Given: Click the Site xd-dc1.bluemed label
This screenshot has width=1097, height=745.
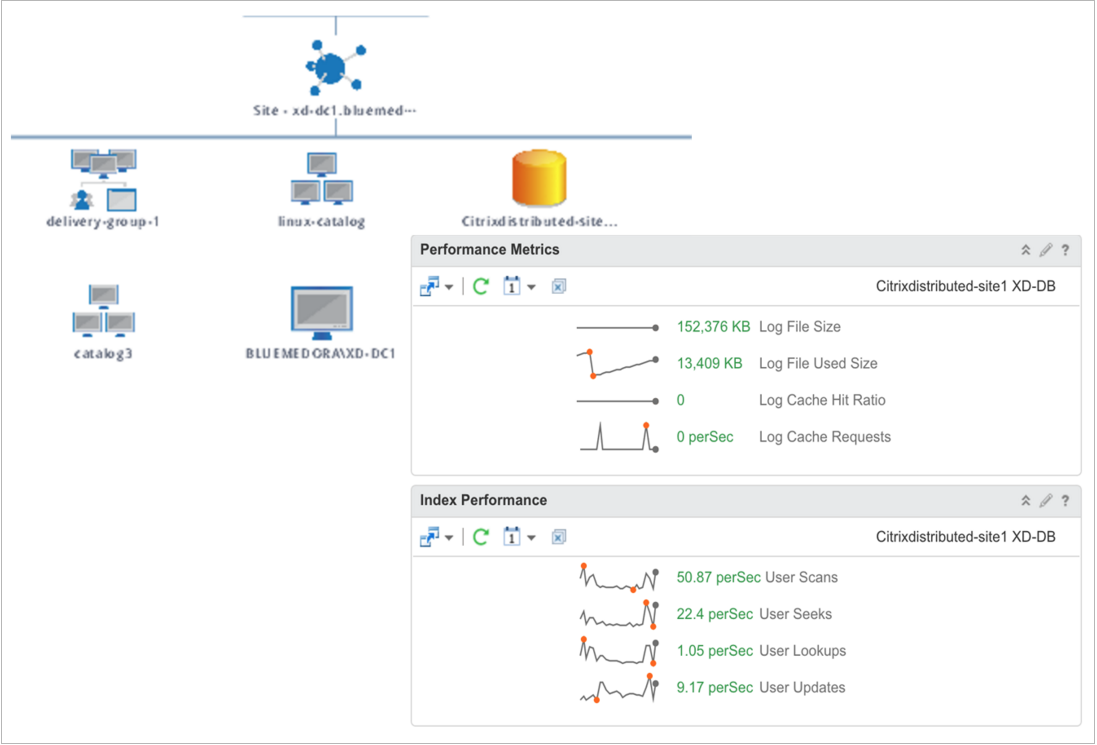Looking at the screenshot, I should 334,111.
